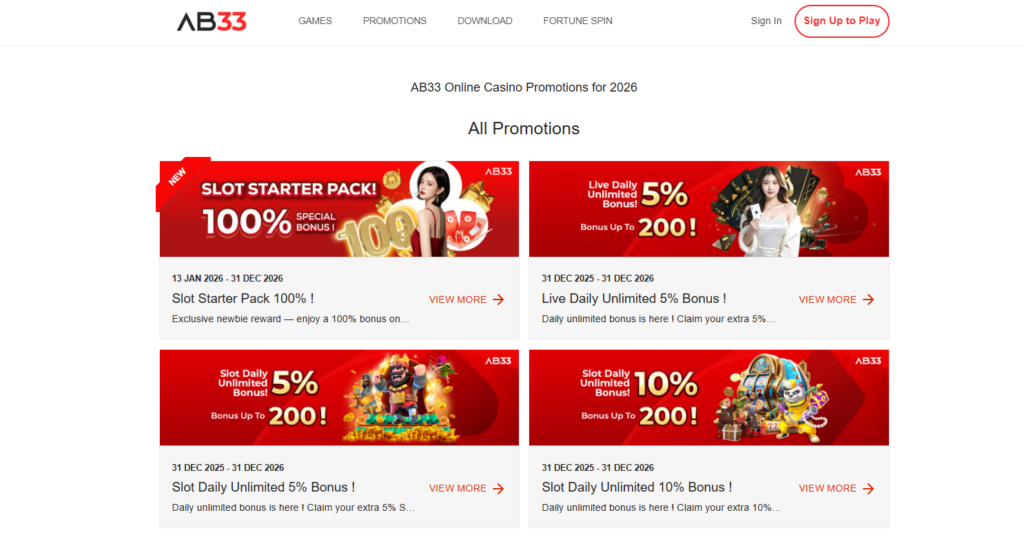The image size is (1024, 537).
Task: Go to PROMOTIONS menu item
Action: [x=394, y=21]
